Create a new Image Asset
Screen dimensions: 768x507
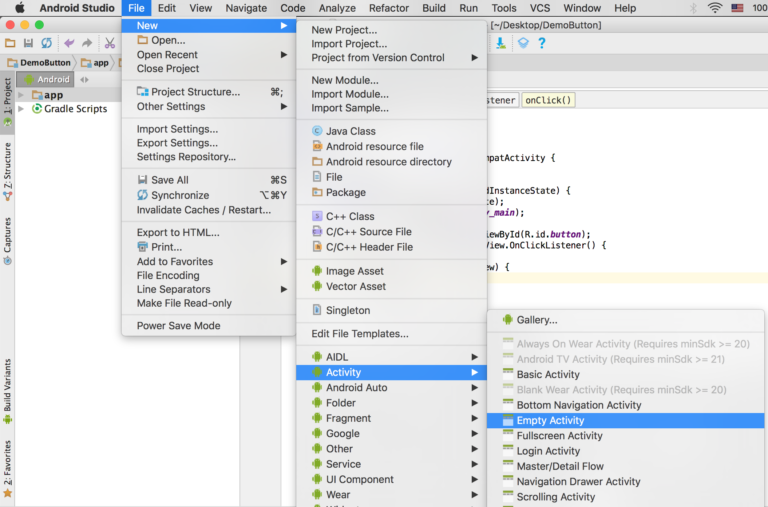[392, 271]
